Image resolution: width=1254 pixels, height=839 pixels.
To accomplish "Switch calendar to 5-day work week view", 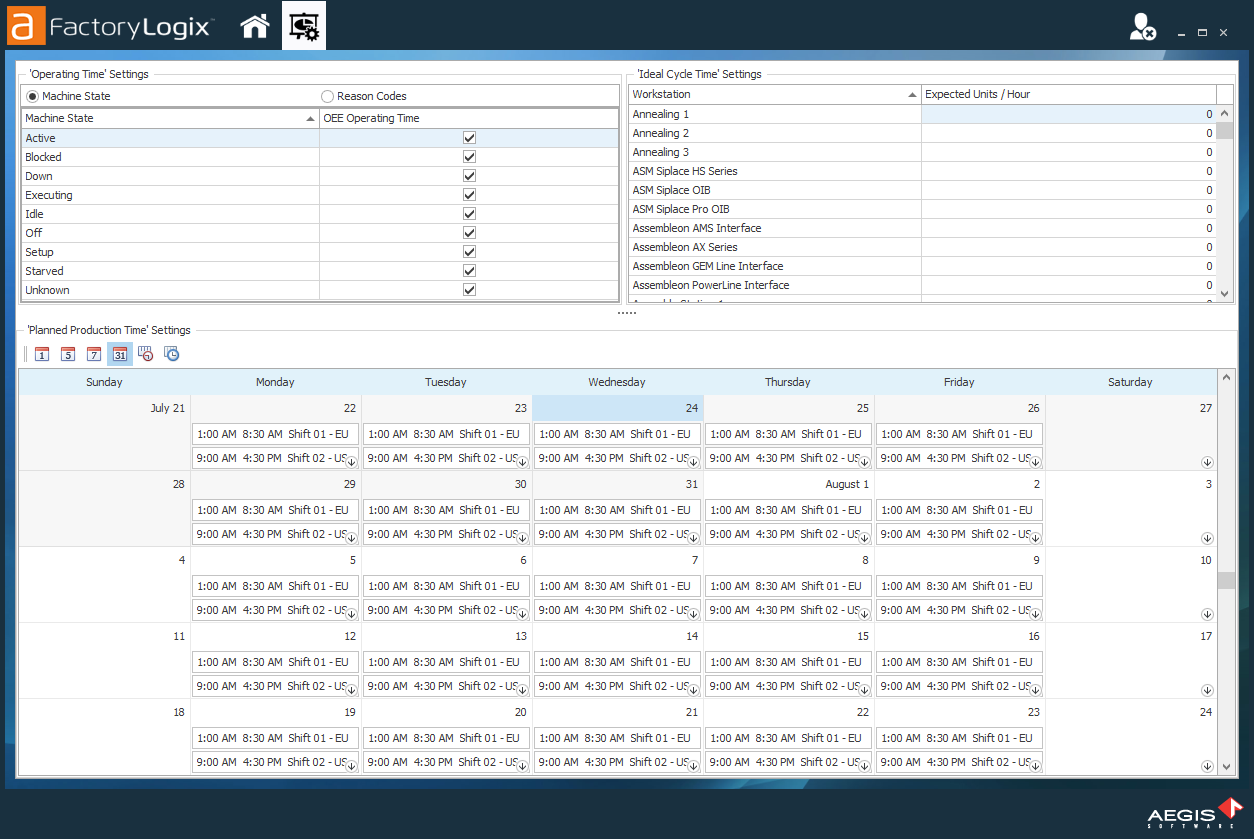I will pos(68,354).
